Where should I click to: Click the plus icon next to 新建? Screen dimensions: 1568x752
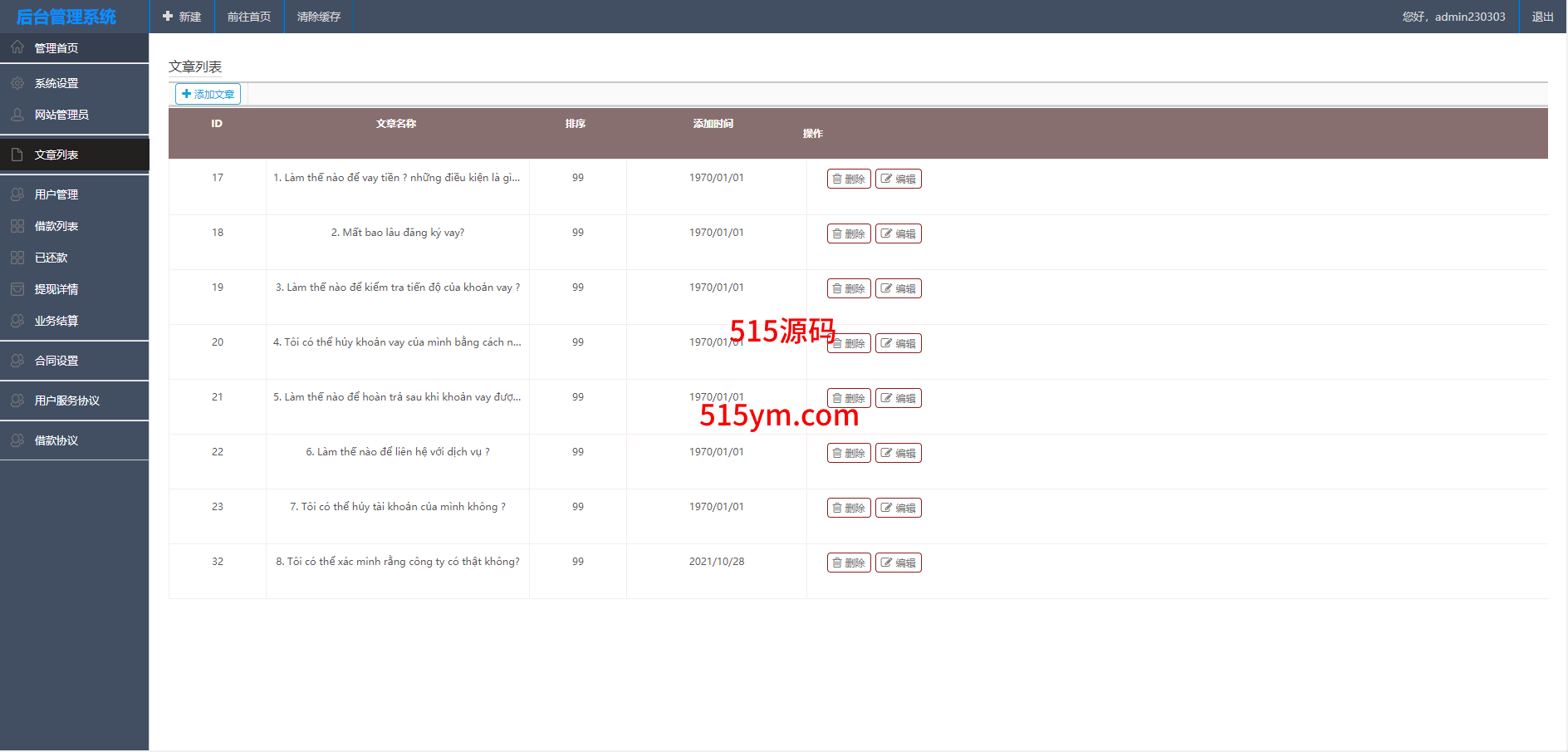click(168, 17)
